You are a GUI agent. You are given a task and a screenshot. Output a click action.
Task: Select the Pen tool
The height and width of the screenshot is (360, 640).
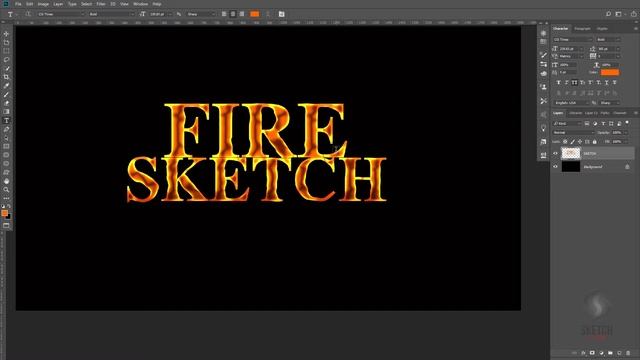(x=6, y=129)
